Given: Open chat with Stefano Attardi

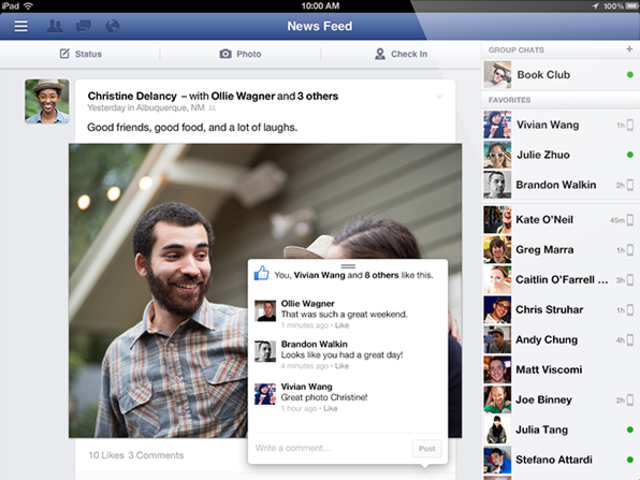Looking at the screenshot, I should coord(560,460).
